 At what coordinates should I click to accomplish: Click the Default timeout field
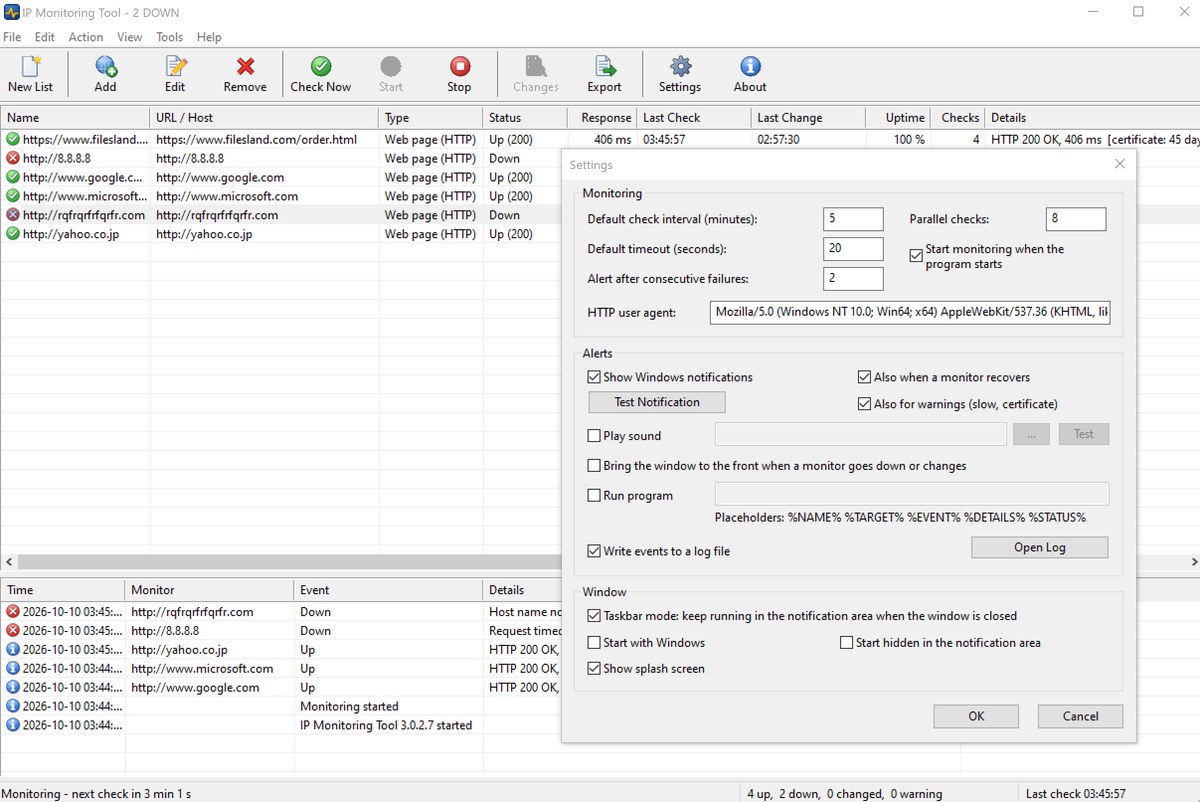point(854,249)
